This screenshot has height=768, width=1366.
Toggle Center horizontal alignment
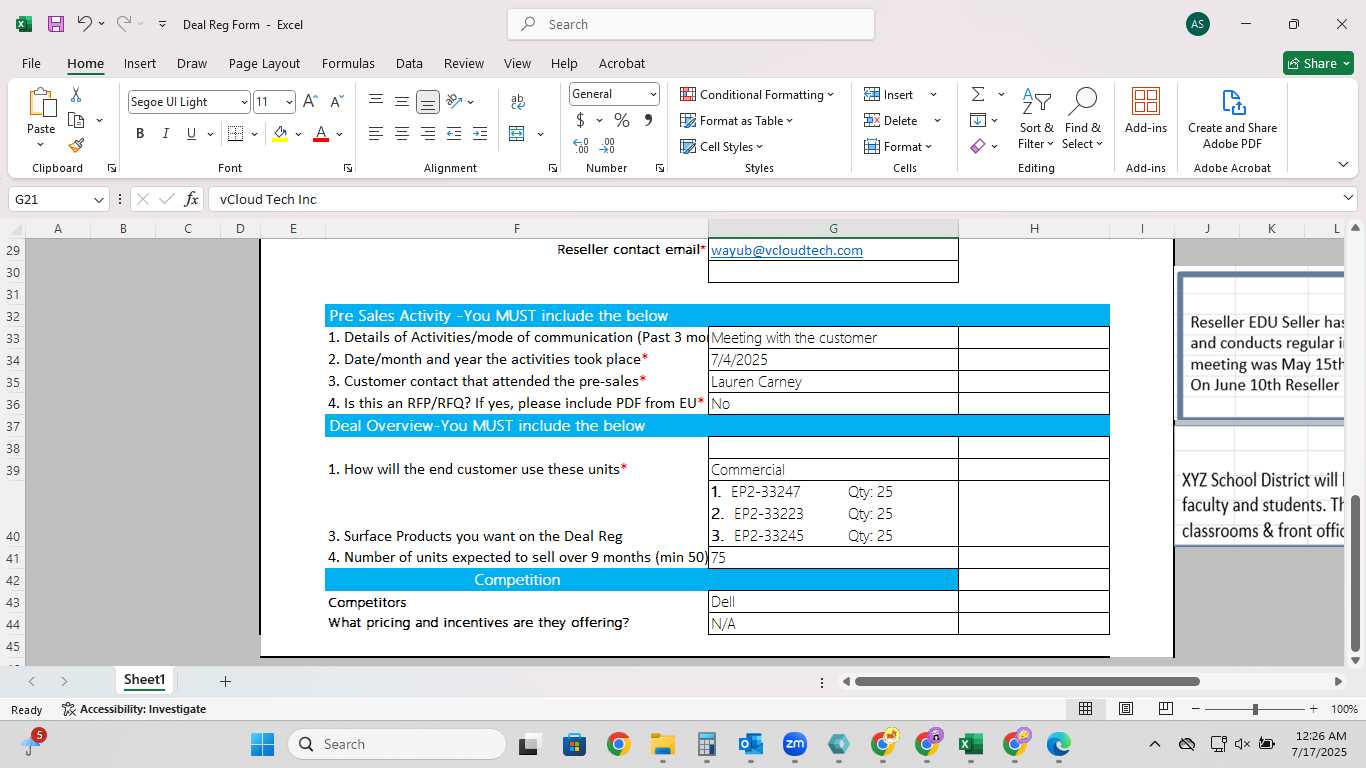click(401, 133)
